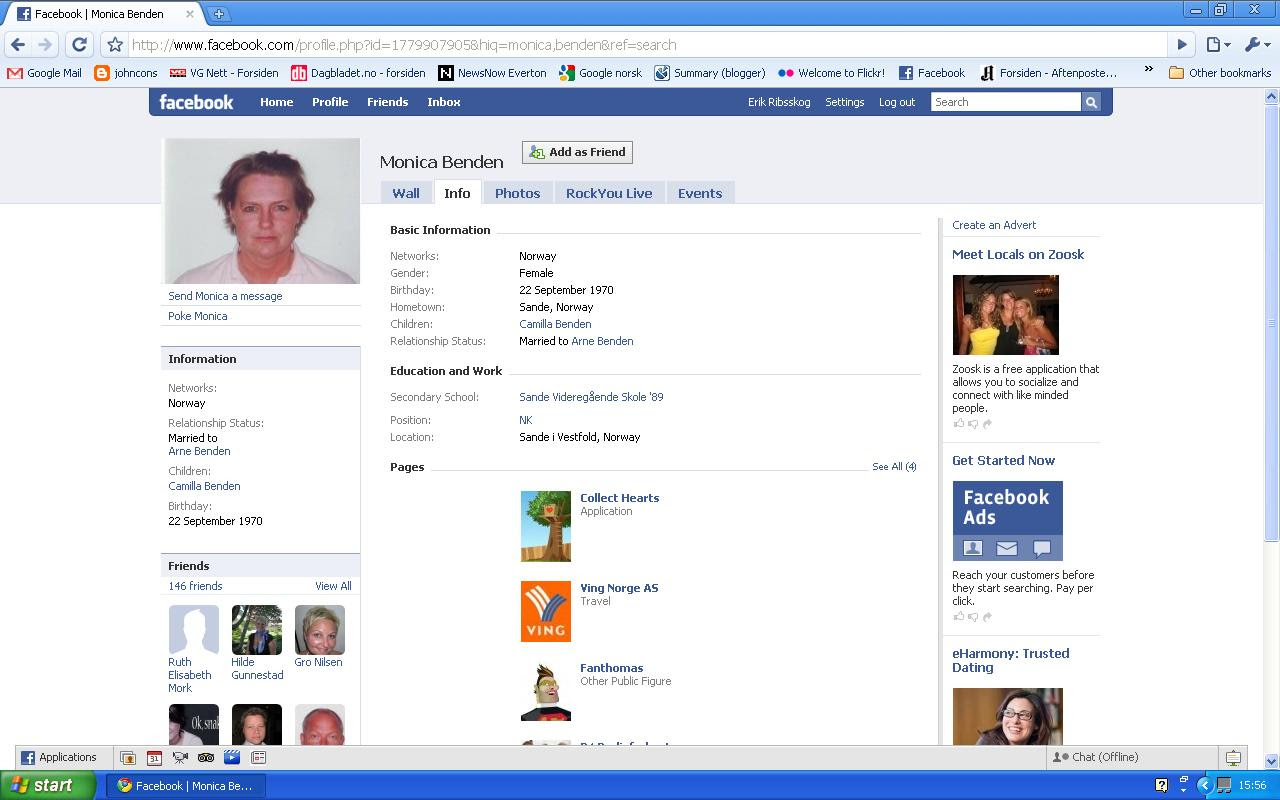The height and width of the screenshot is (800, 1280).
Task: Thumbs up the Zoosk advert
Action: tap(959, 424)
